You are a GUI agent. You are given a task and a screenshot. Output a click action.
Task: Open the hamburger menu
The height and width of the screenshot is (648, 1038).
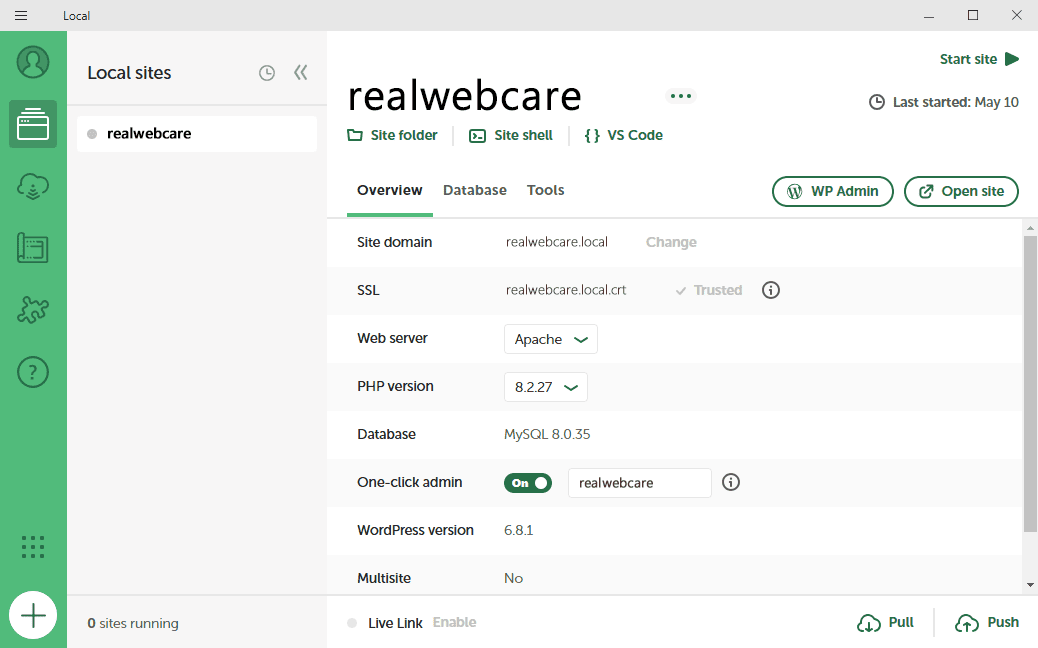coord(21,15)
